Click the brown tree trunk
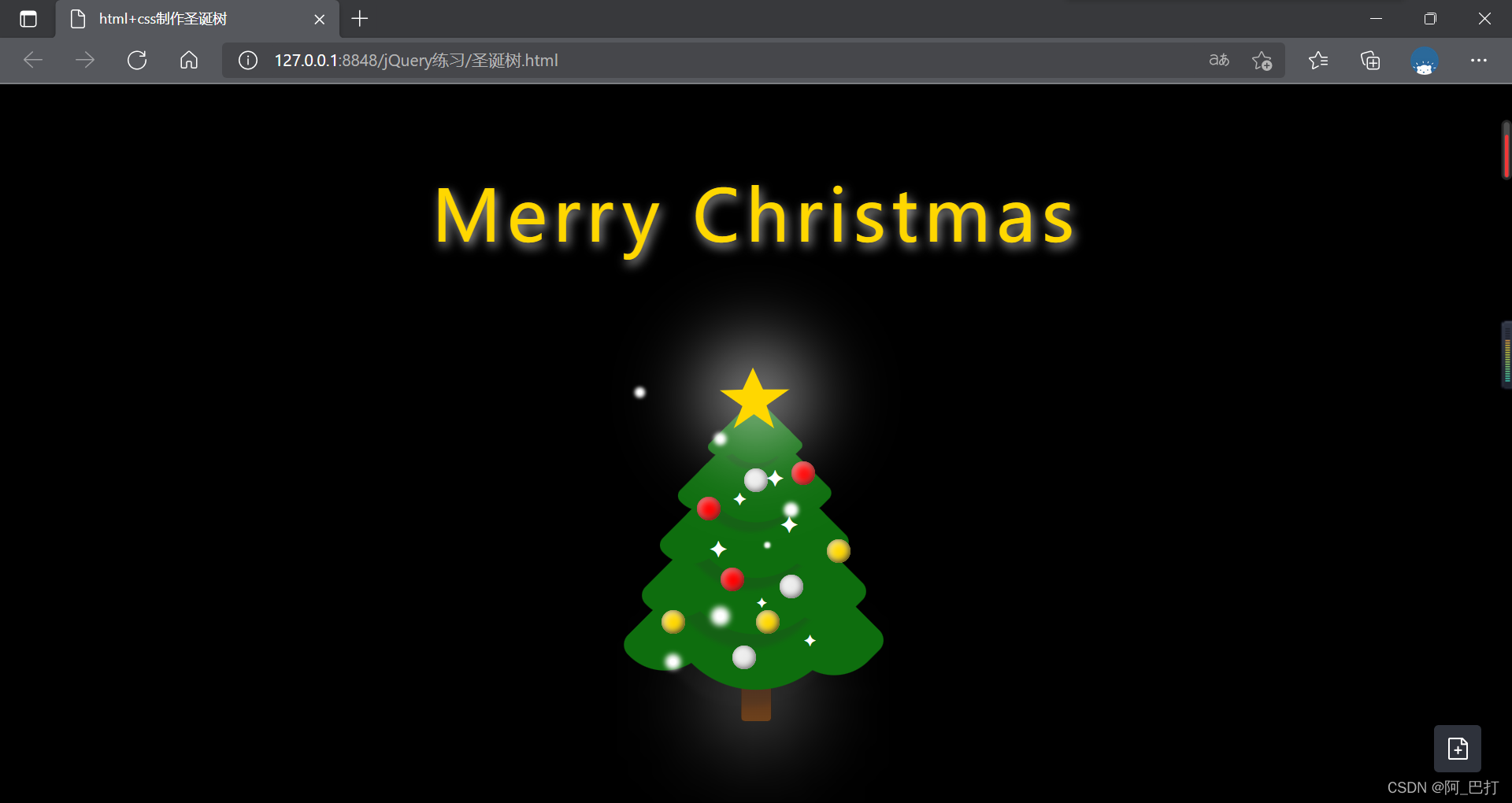Image resolution: width=1512 pixels, height=803 pixels. pyautogui.click(x=756, y=704)
